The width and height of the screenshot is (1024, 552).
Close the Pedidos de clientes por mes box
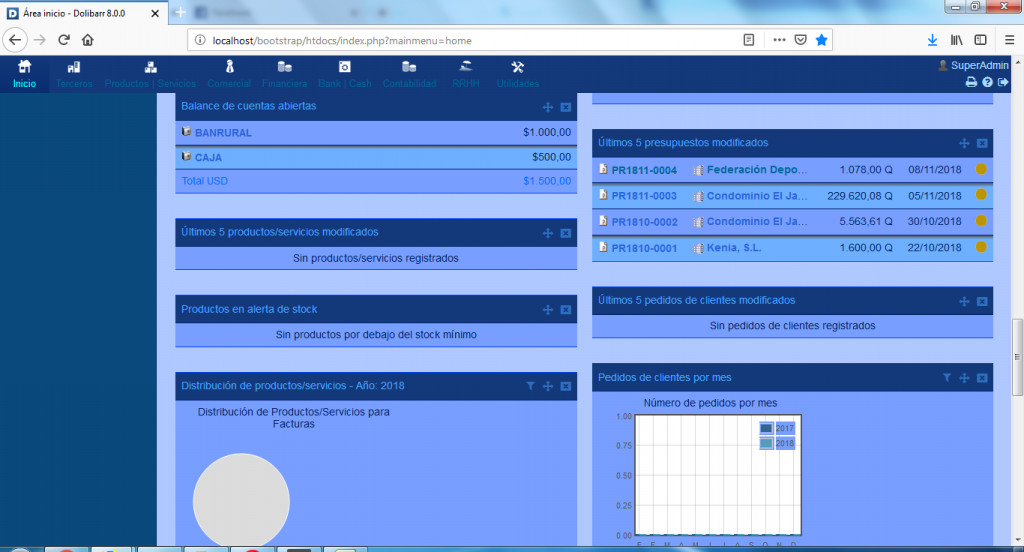[x=982, y=378]
